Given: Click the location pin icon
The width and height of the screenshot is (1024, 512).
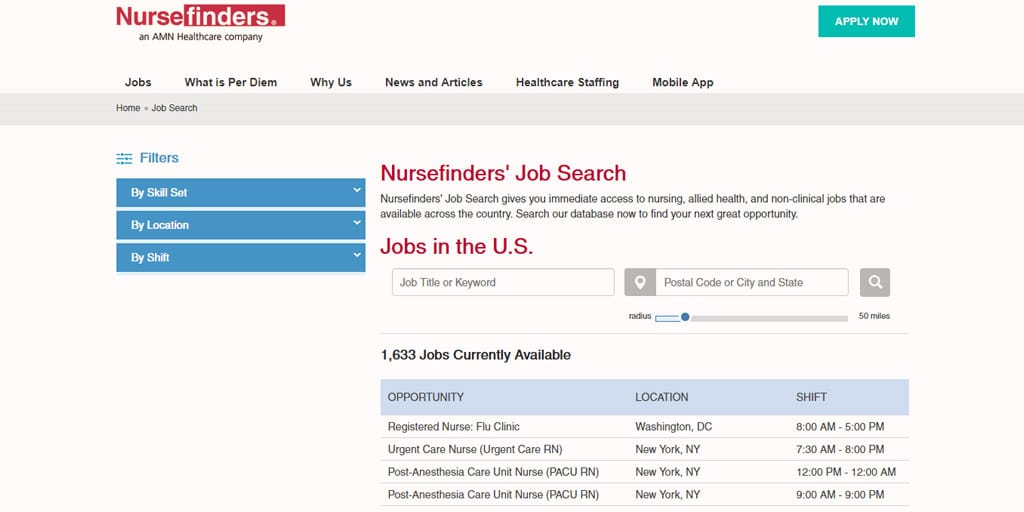Looking at the screenshot, I should pos(640,282).
